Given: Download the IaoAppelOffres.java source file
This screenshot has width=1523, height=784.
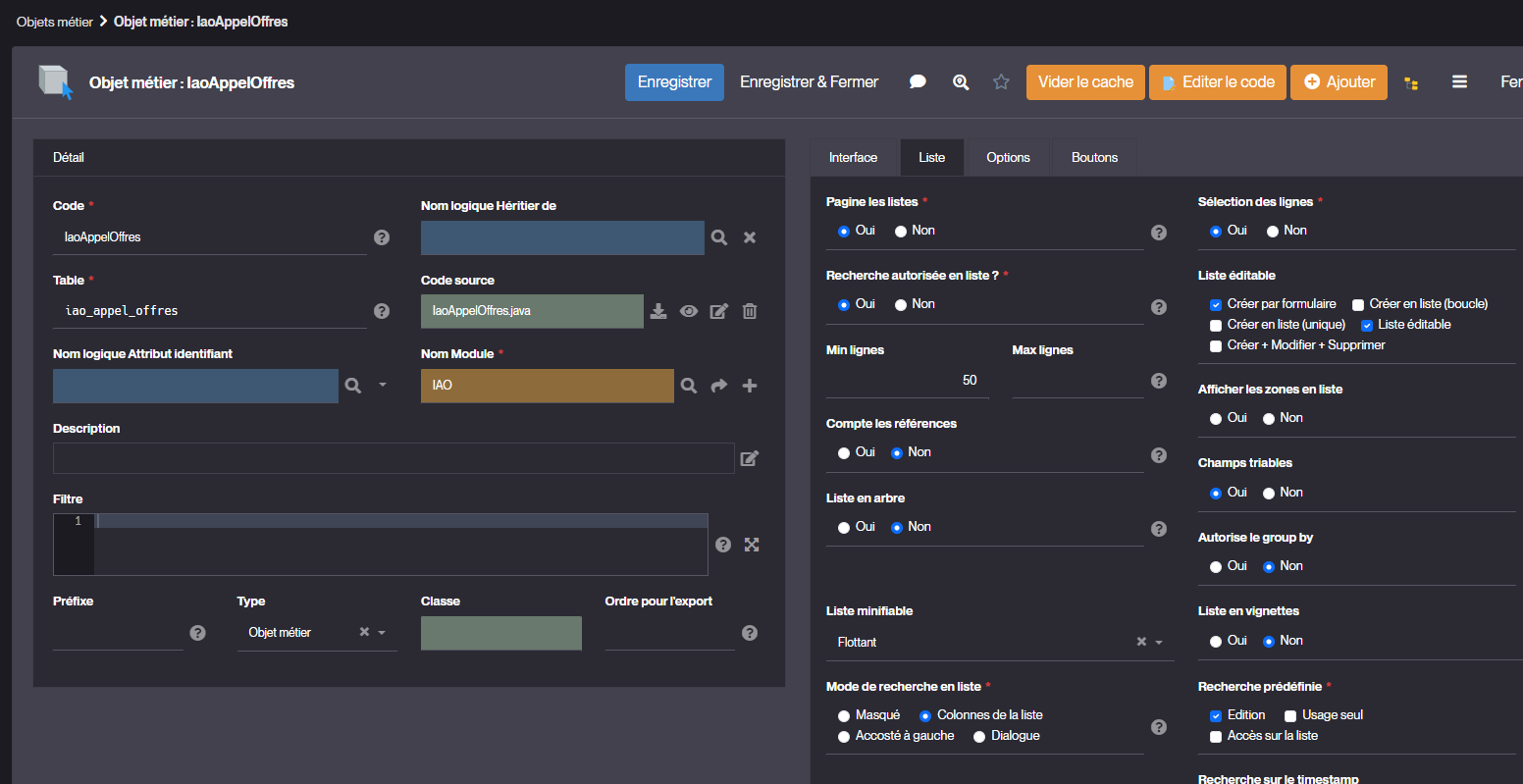Looking at the screenshot, I should point(658,311).
